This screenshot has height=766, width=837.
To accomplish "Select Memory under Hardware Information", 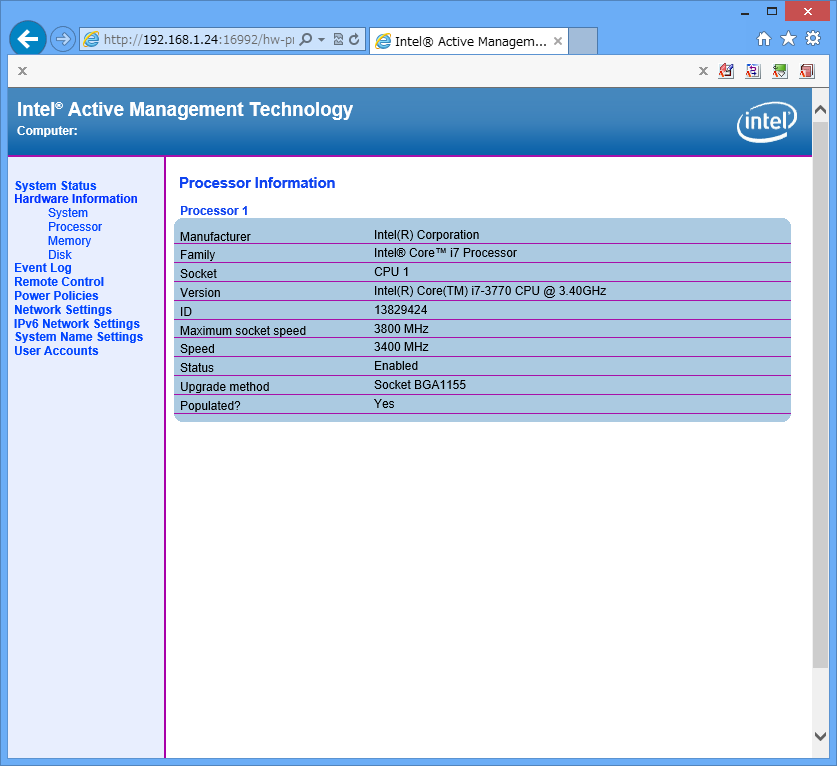I will pos(69,241).
